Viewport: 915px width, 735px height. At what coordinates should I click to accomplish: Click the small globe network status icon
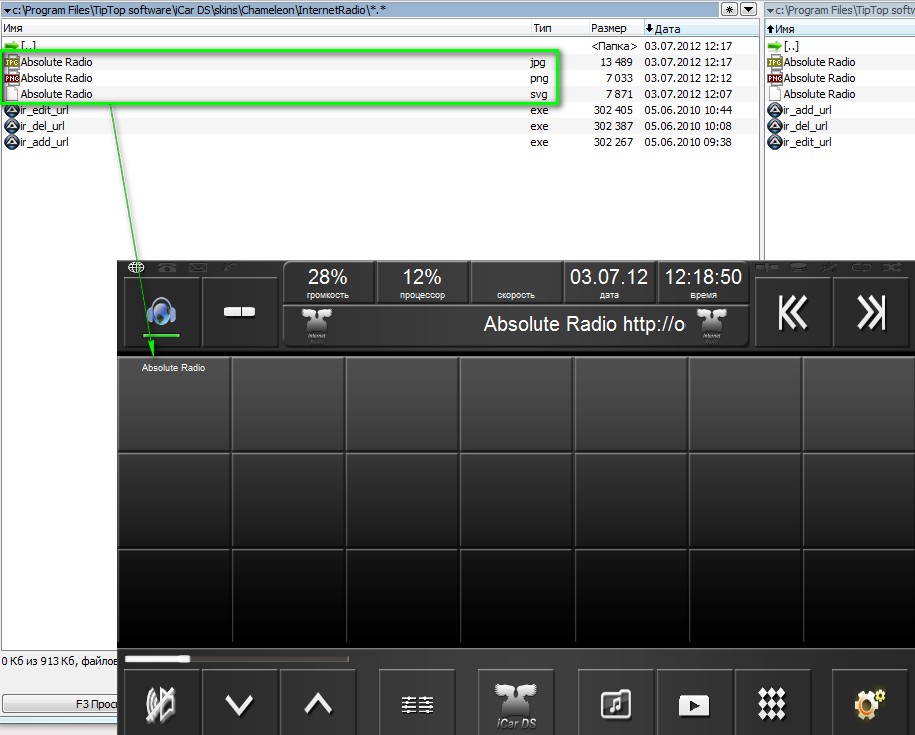tap(136, 267)
